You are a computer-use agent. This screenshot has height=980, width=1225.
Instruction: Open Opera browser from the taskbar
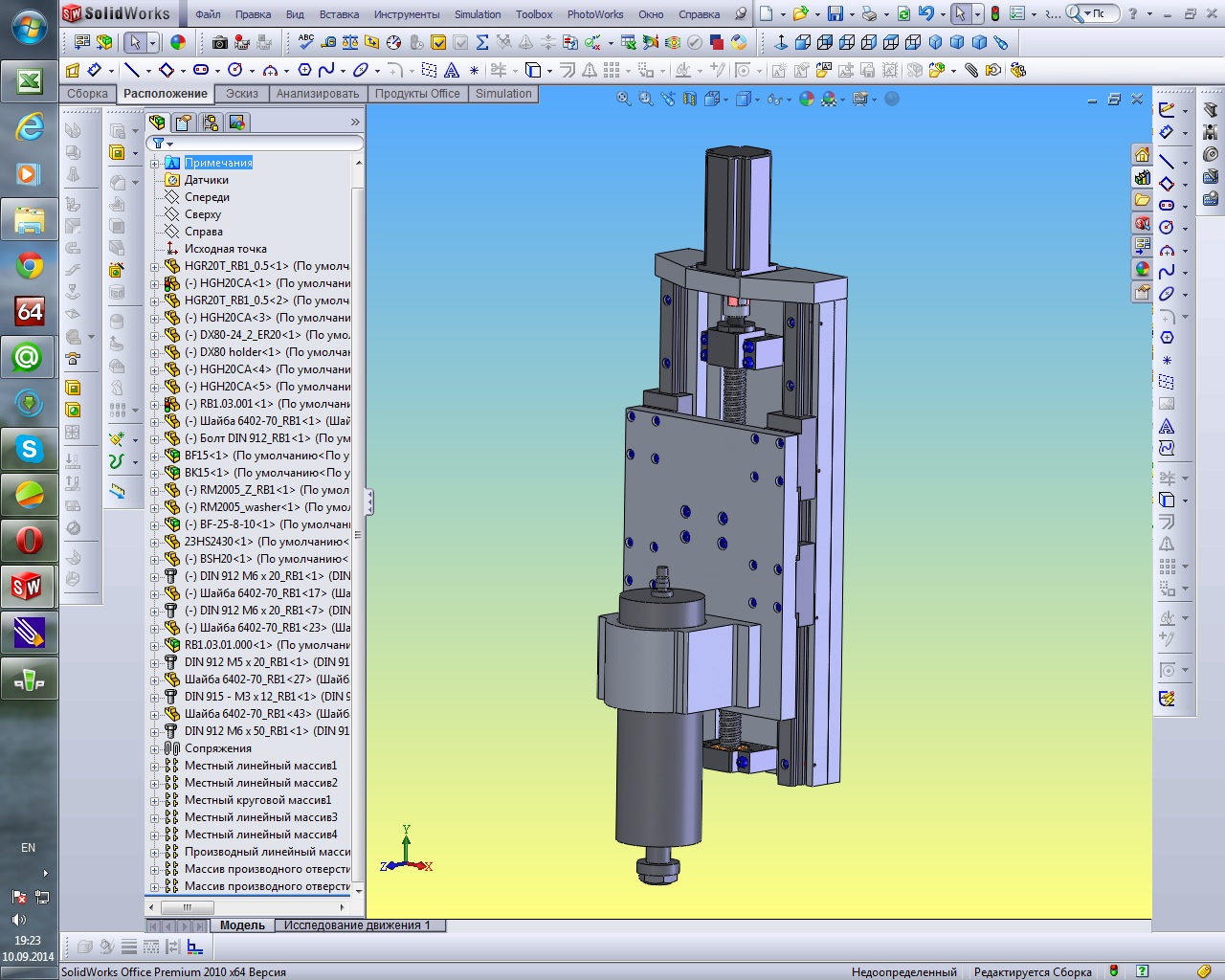29,541
